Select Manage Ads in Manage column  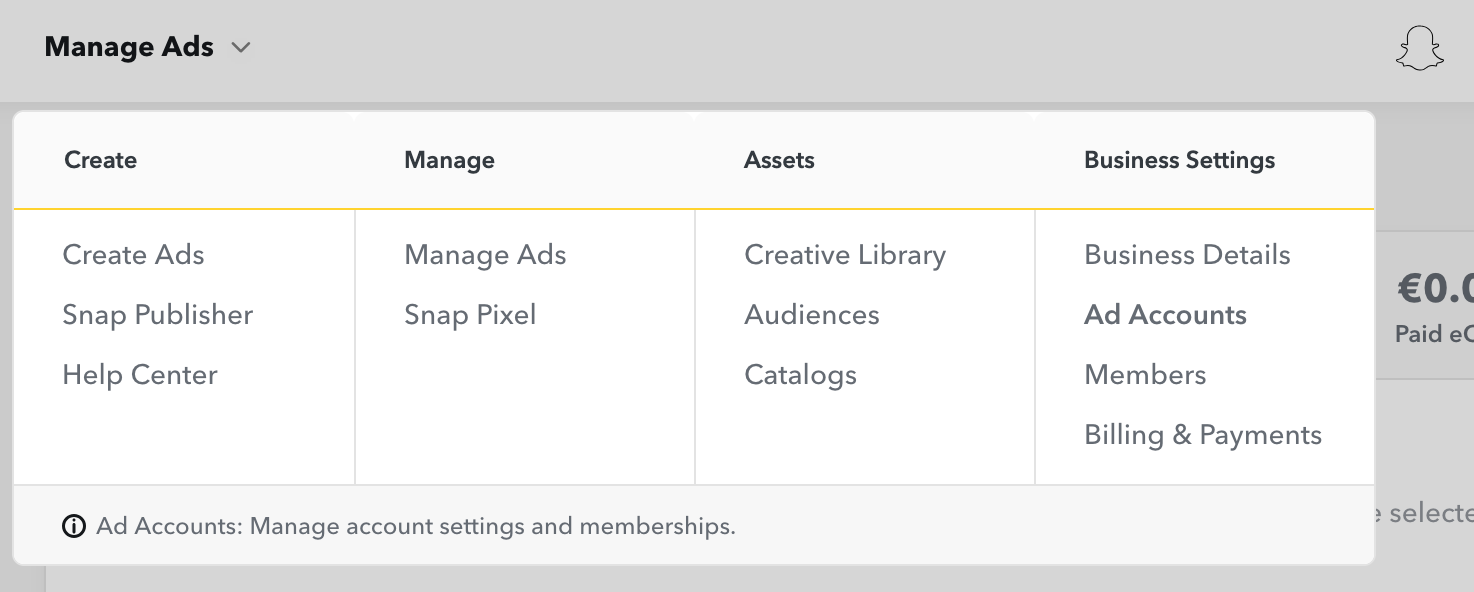[485, 255]
